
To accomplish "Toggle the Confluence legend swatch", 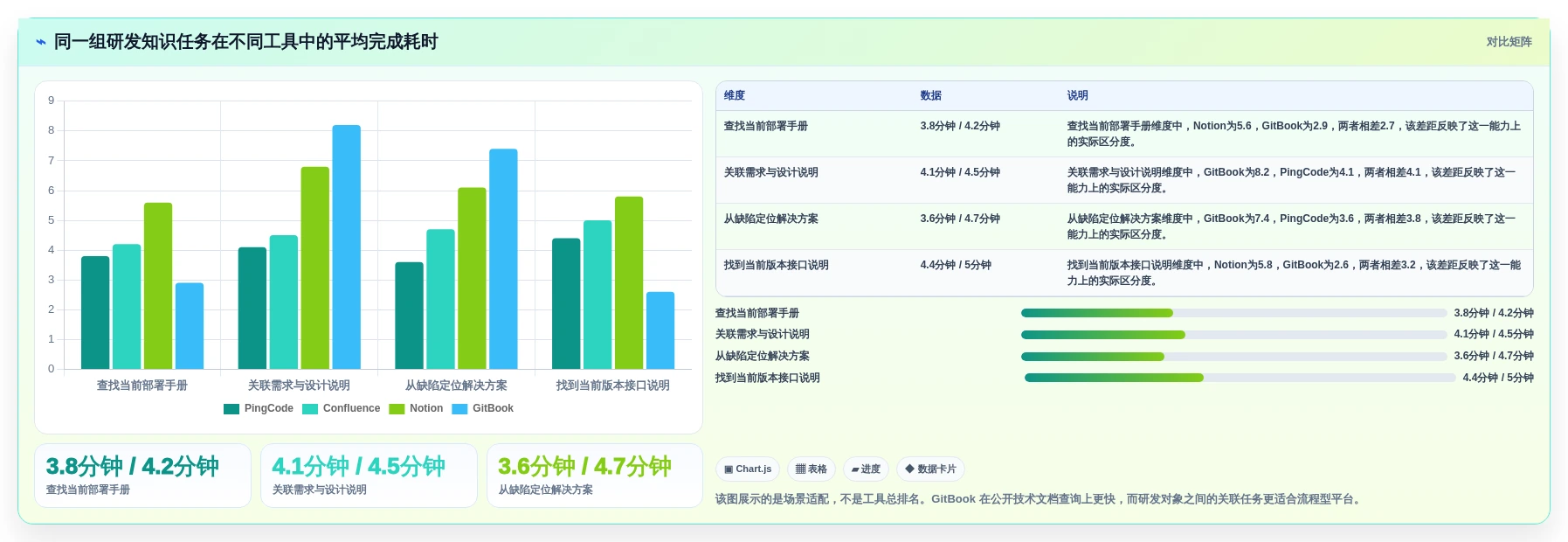I will [x=310, y=409].
